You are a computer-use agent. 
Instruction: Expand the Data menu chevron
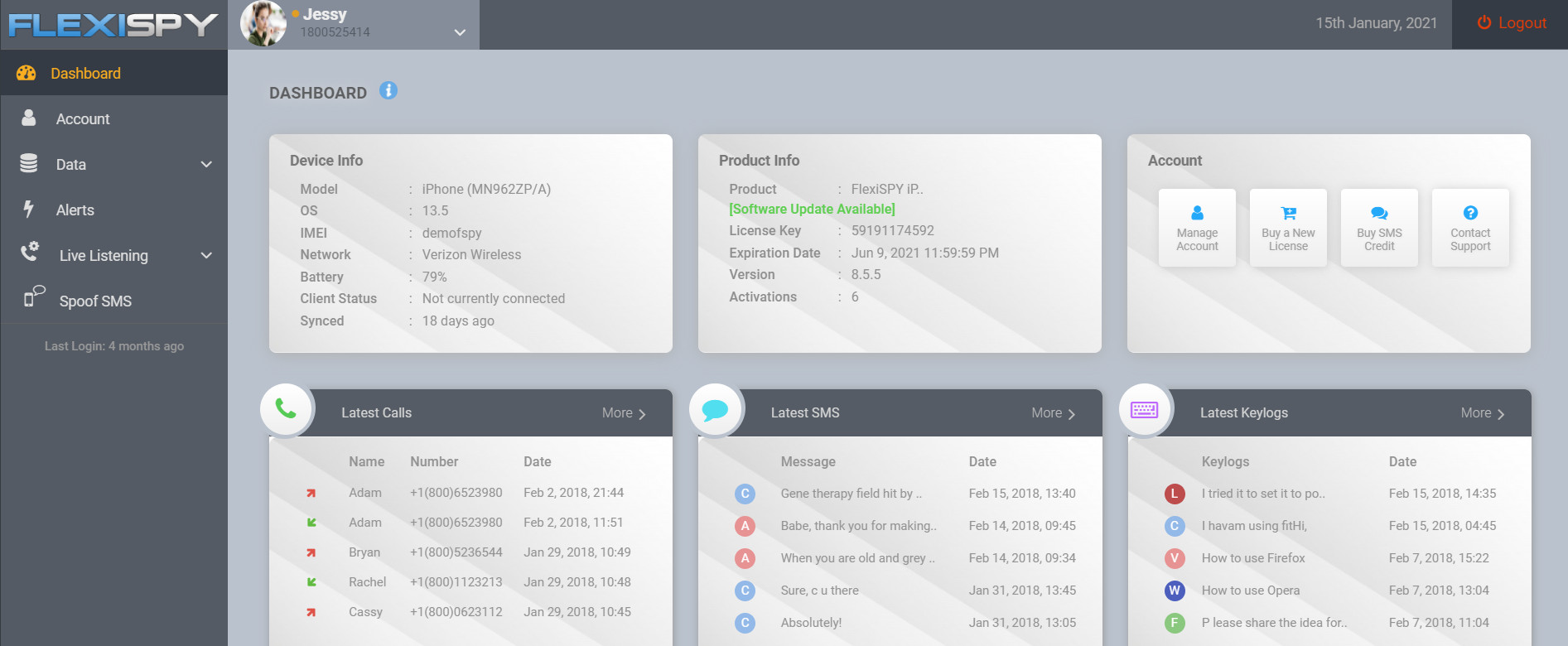coord(206,164)
